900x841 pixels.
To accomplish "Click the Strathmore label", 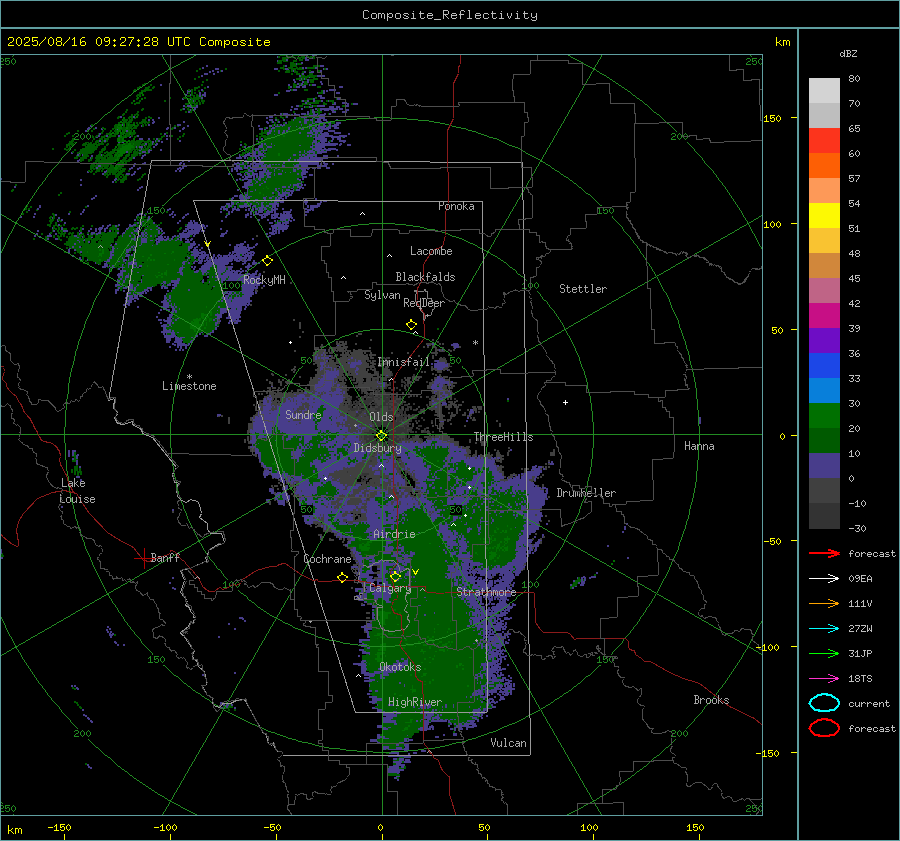I will 486,592.
